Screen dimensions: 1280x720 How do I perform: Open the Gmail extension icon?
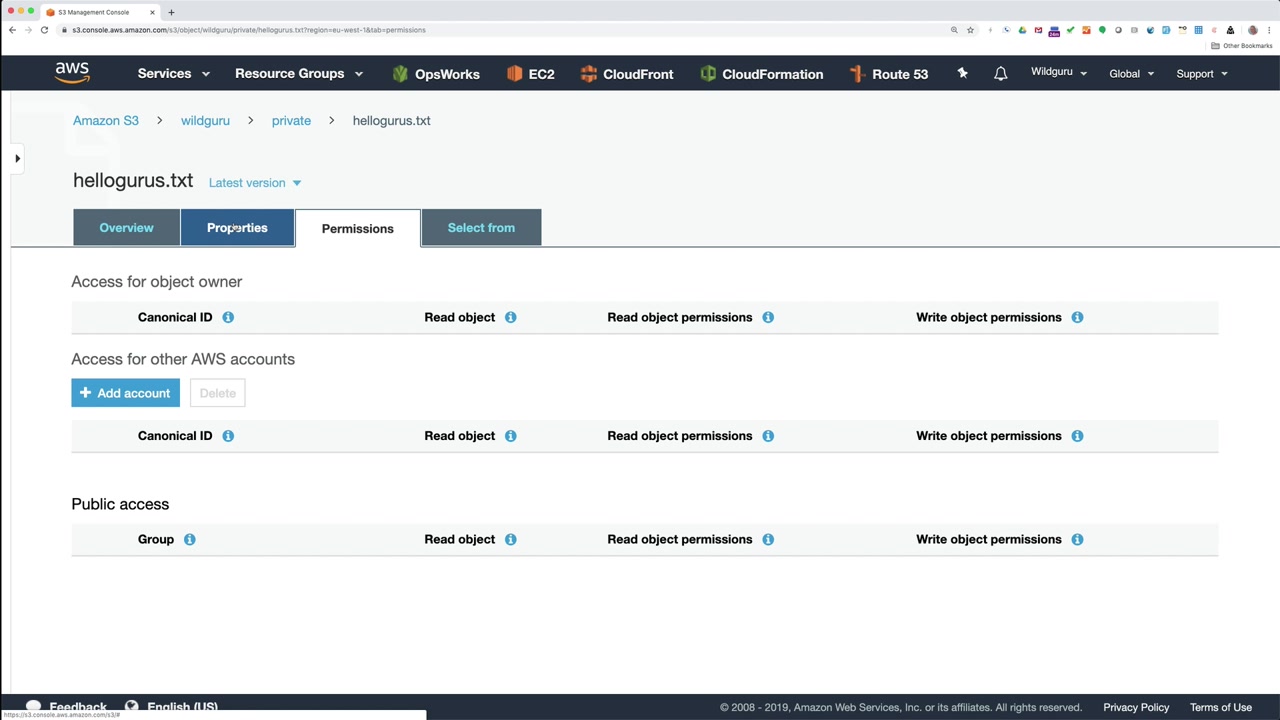[1038, 30]
